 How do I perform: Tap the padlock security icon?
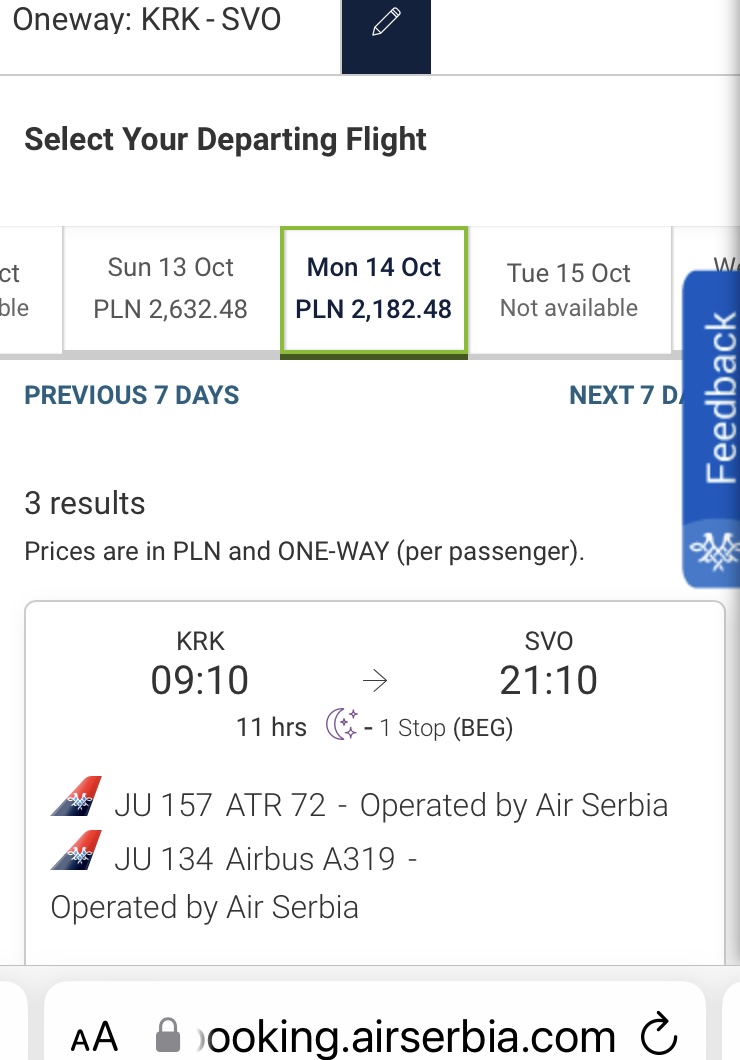[x=168, y=1035]
